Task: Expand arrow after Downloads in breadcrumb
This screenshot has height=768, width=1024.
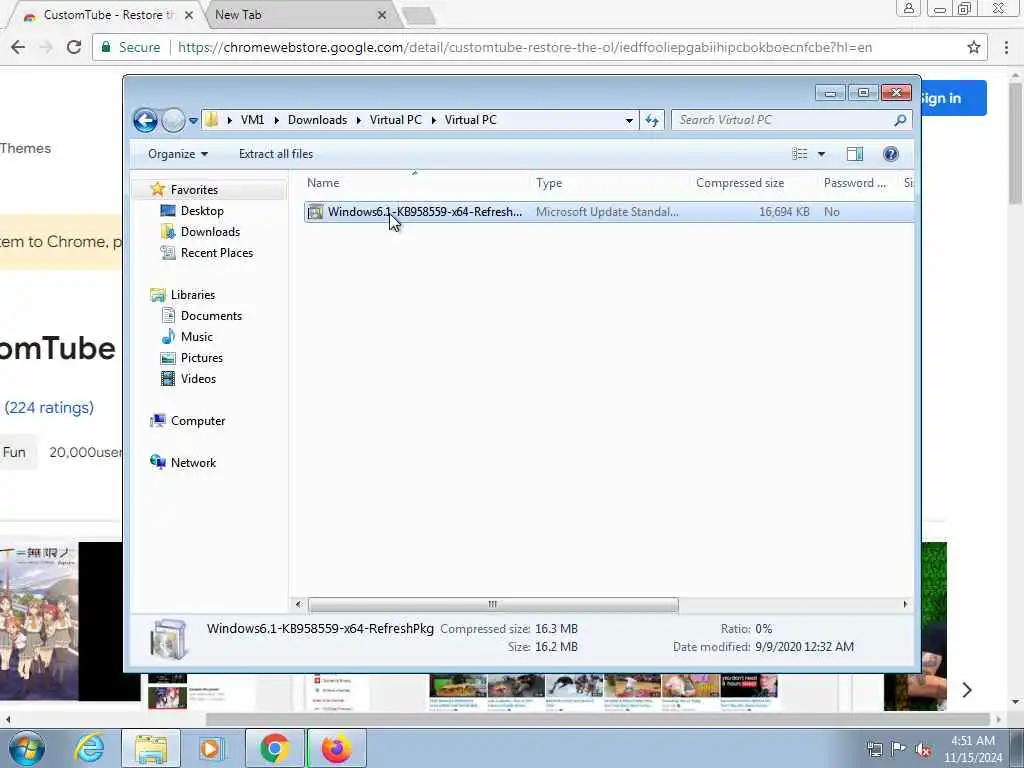Action: [359, 120]
